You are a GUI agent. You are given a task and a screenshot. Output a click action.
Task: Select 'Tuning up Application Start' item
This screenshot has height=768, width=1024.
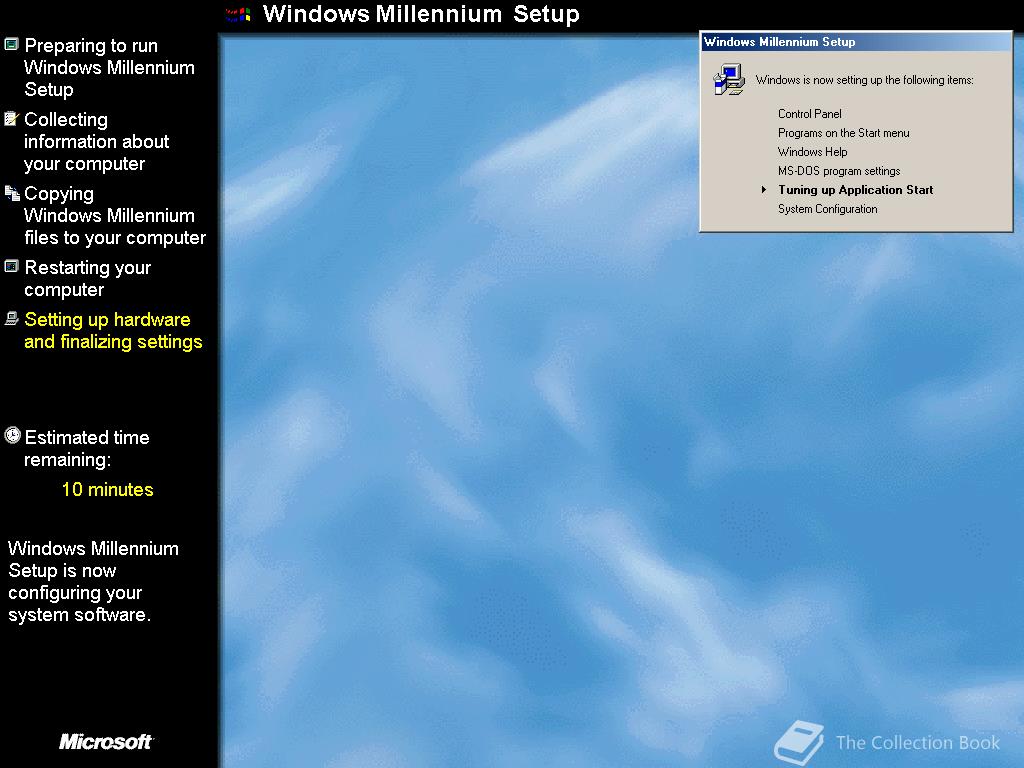[x=856, y=189]
